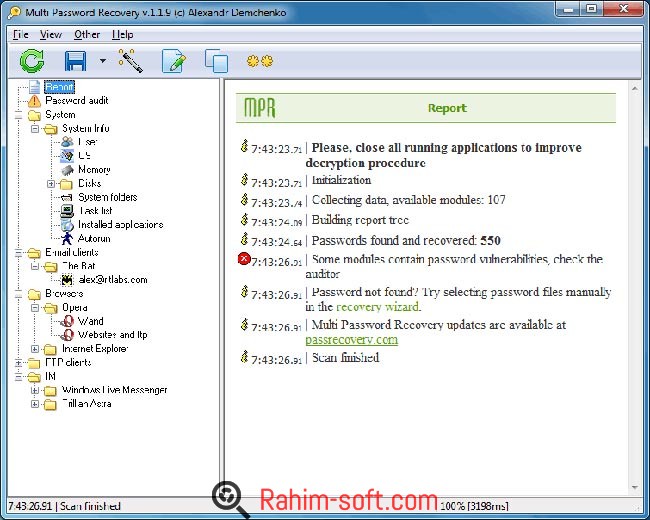Viewport: 650px width, 520px height.
Task: Select Websites and ftp item
Action: pyautogui.click(x=113, y=335)
